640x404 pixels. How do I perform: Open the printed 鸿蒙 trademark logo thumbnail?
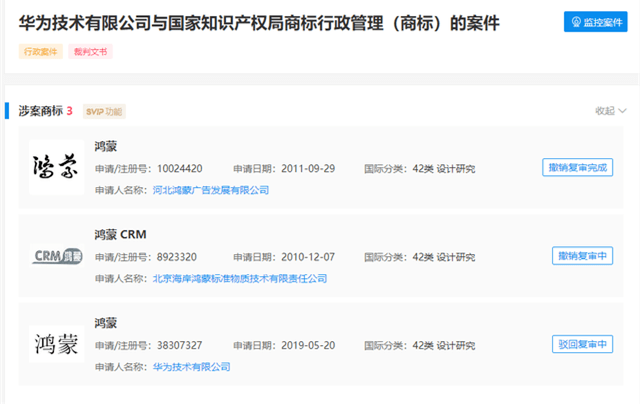tap(56, 344)
